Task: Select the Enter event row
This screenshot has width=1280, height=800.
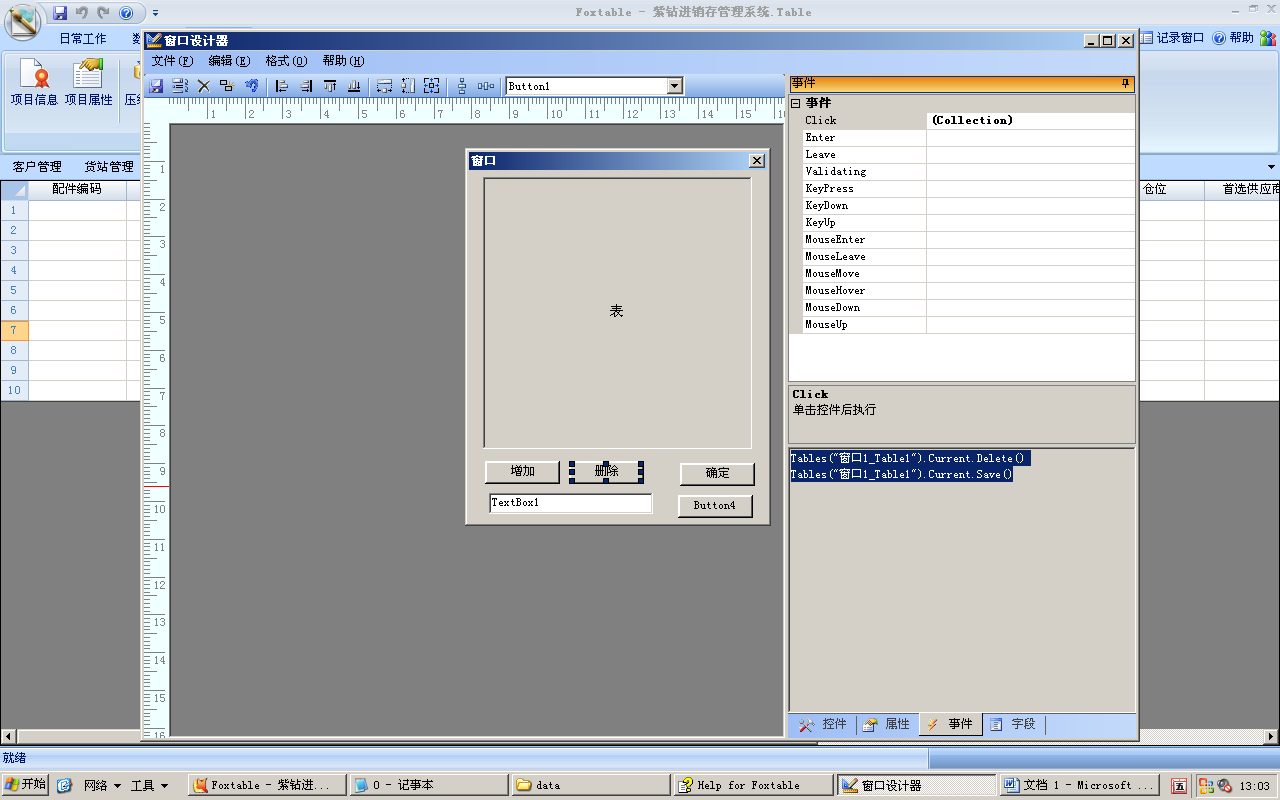Action: click(962, 137)
